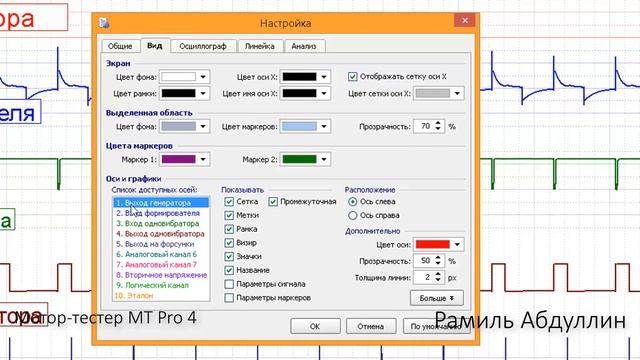Screen dimensions: 640x360
Task: Open the Осциллограф tab
Action: pos(203,46)
